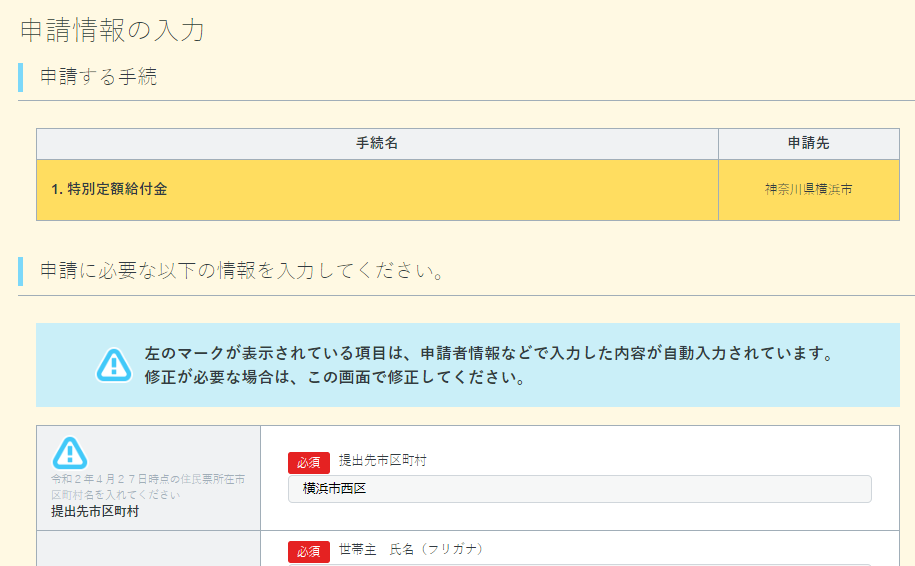Click the gray hint text 令和２年４月２７日時点の住民票所在市区町村名
Image resolution: width=915 pixels, height=566 pixels.
point(148,487)
